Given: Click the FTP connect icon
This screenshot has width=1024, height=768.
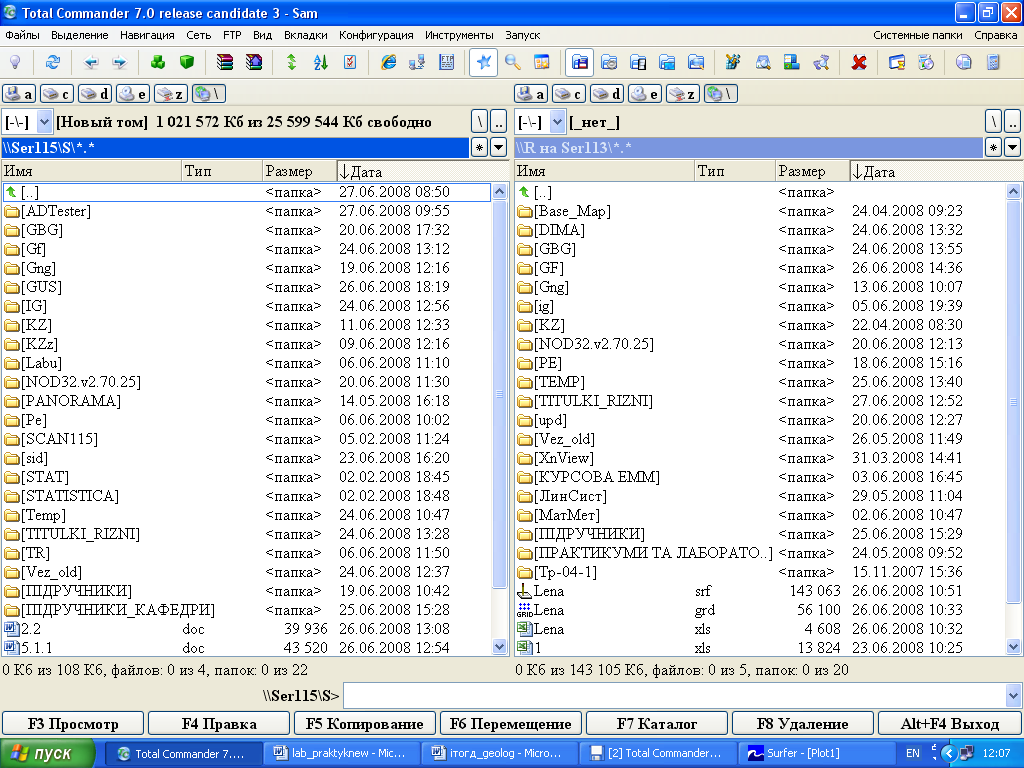Looking at the screenshot, I should click(x=447, y=62).
